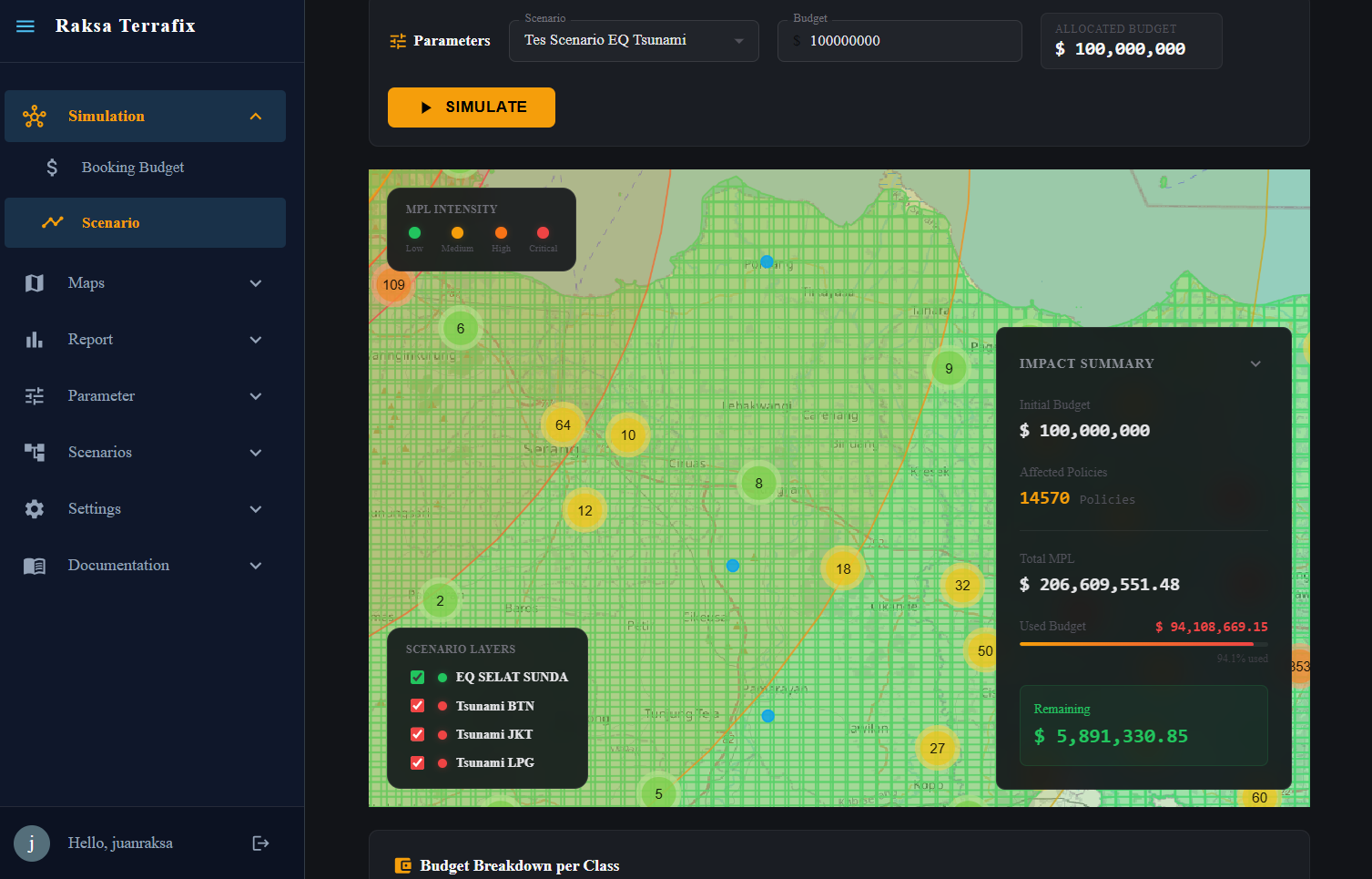This screenshot has width=1372, height=879.
Task: Click the used budget progress bar
Action: 1143,644
